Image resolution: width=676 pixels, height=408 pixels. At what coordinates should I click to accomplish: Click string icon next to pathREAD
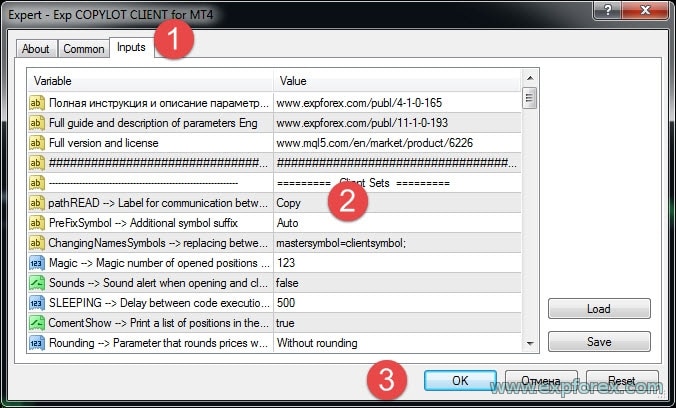point(37,203)
